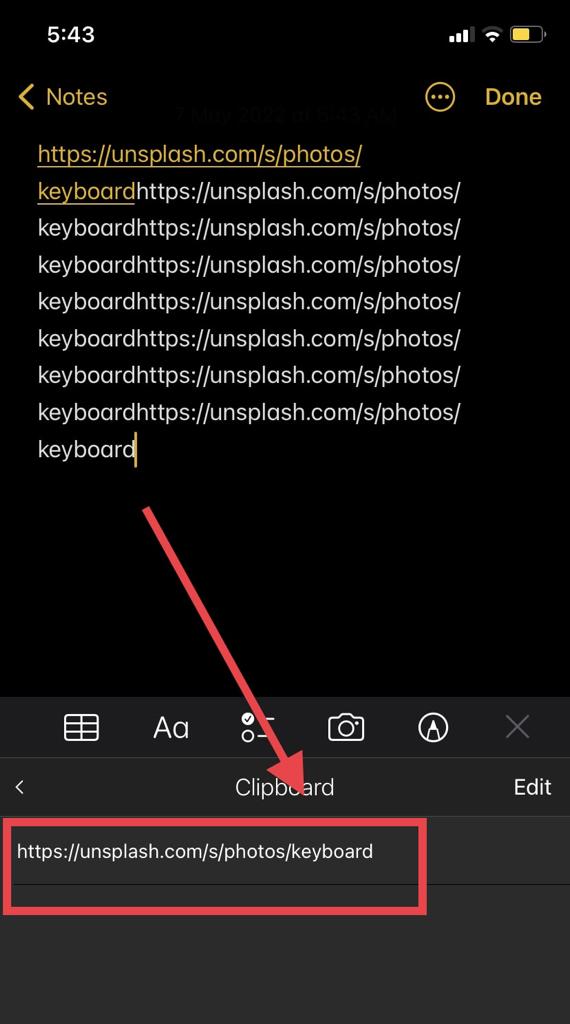Tap the battery indicator in status bar
Image resolution: width=570 pixels, height=1024 pixels.
(x=528, y=35)
